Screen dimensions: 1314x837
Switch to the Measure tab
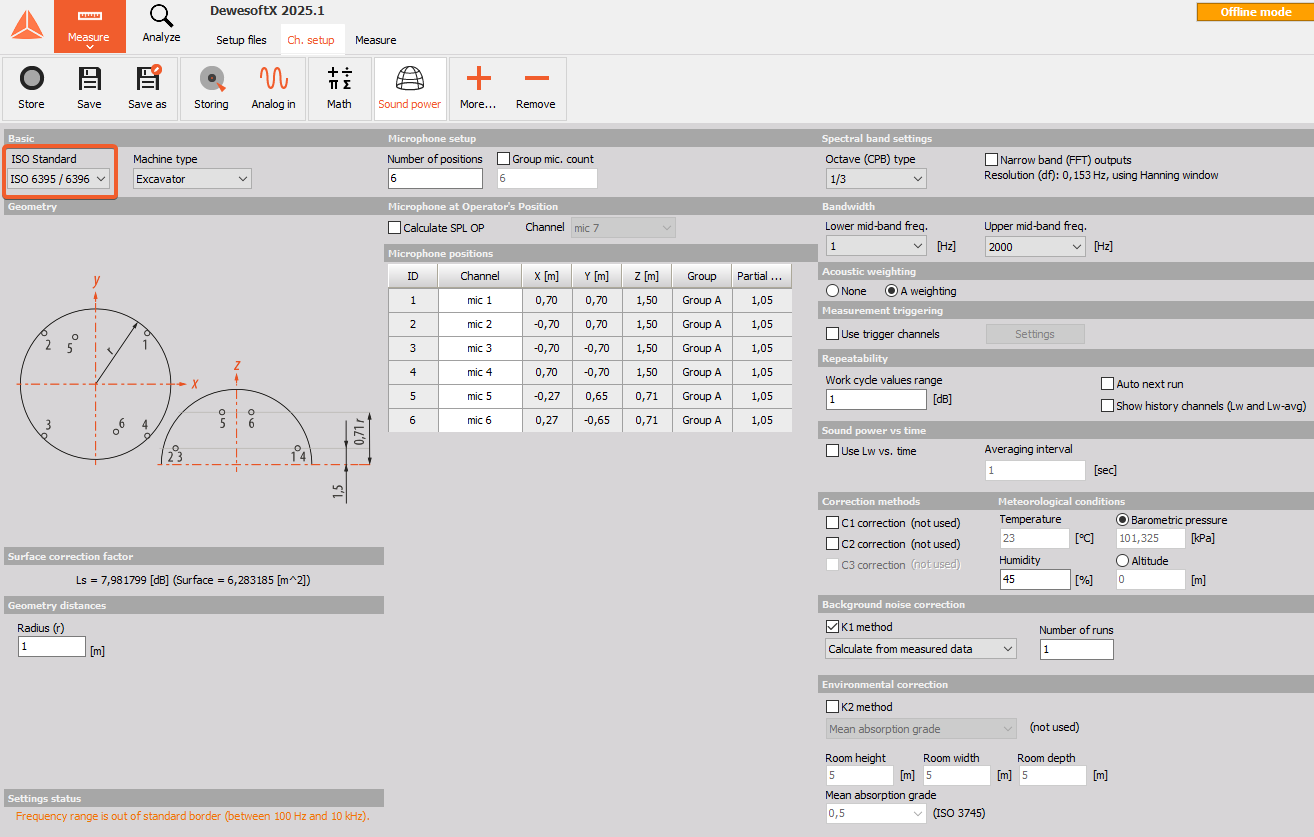point(376,40)
